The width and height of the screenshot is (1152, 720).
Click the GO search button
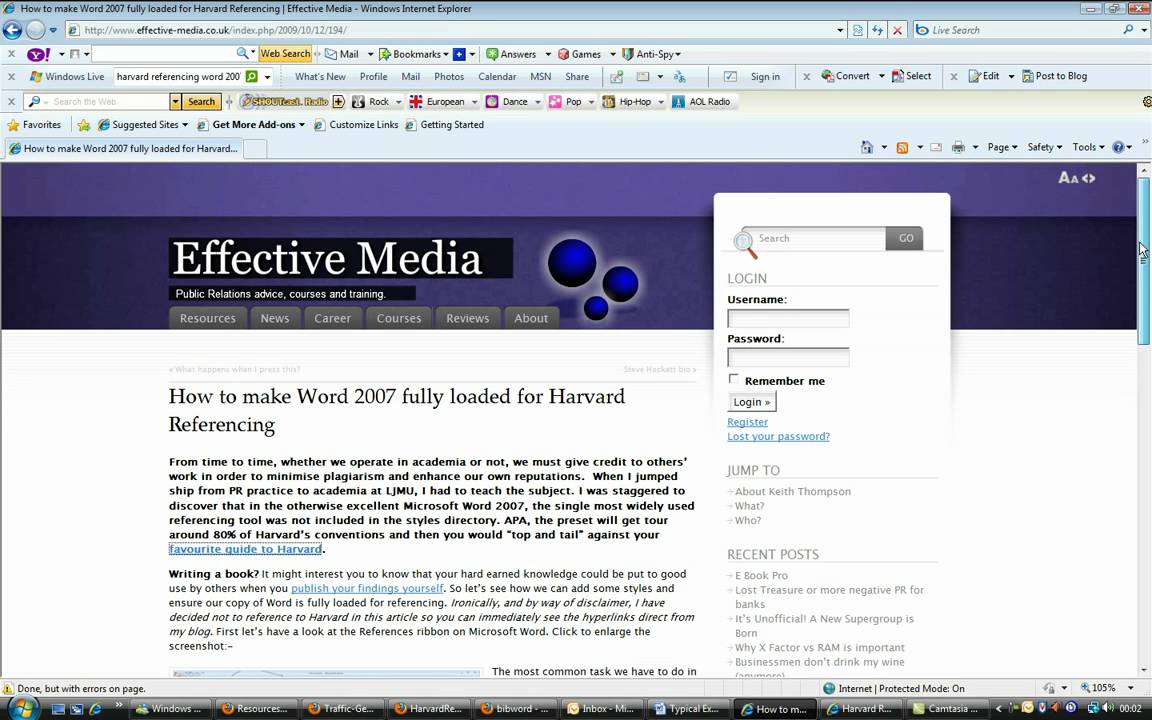coord(905,238)
